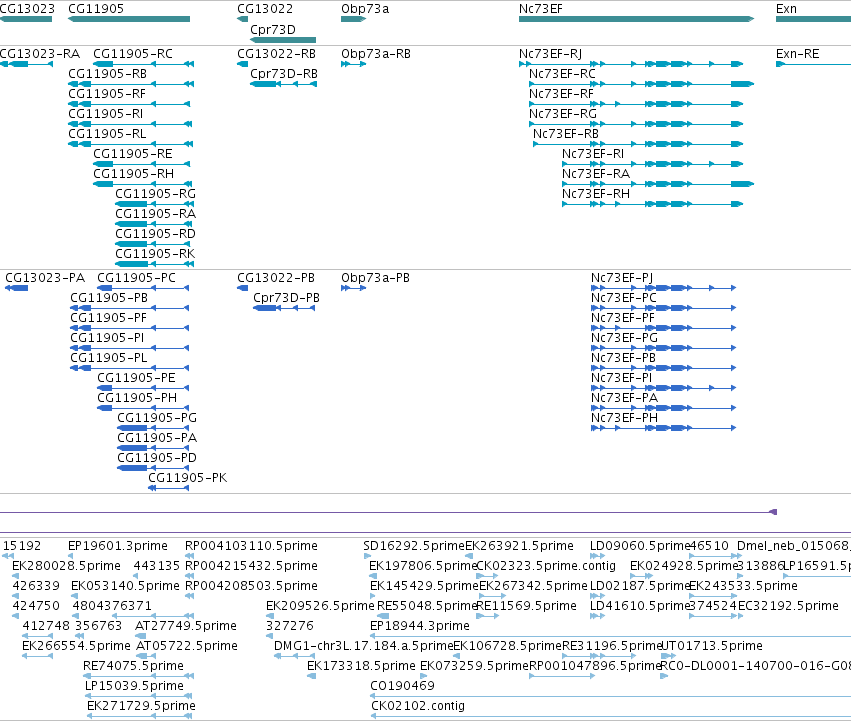Viewport: 851px width, 721px height.
Task: Select EST EK280028.5prime
Action: click(x=66, y=566)
